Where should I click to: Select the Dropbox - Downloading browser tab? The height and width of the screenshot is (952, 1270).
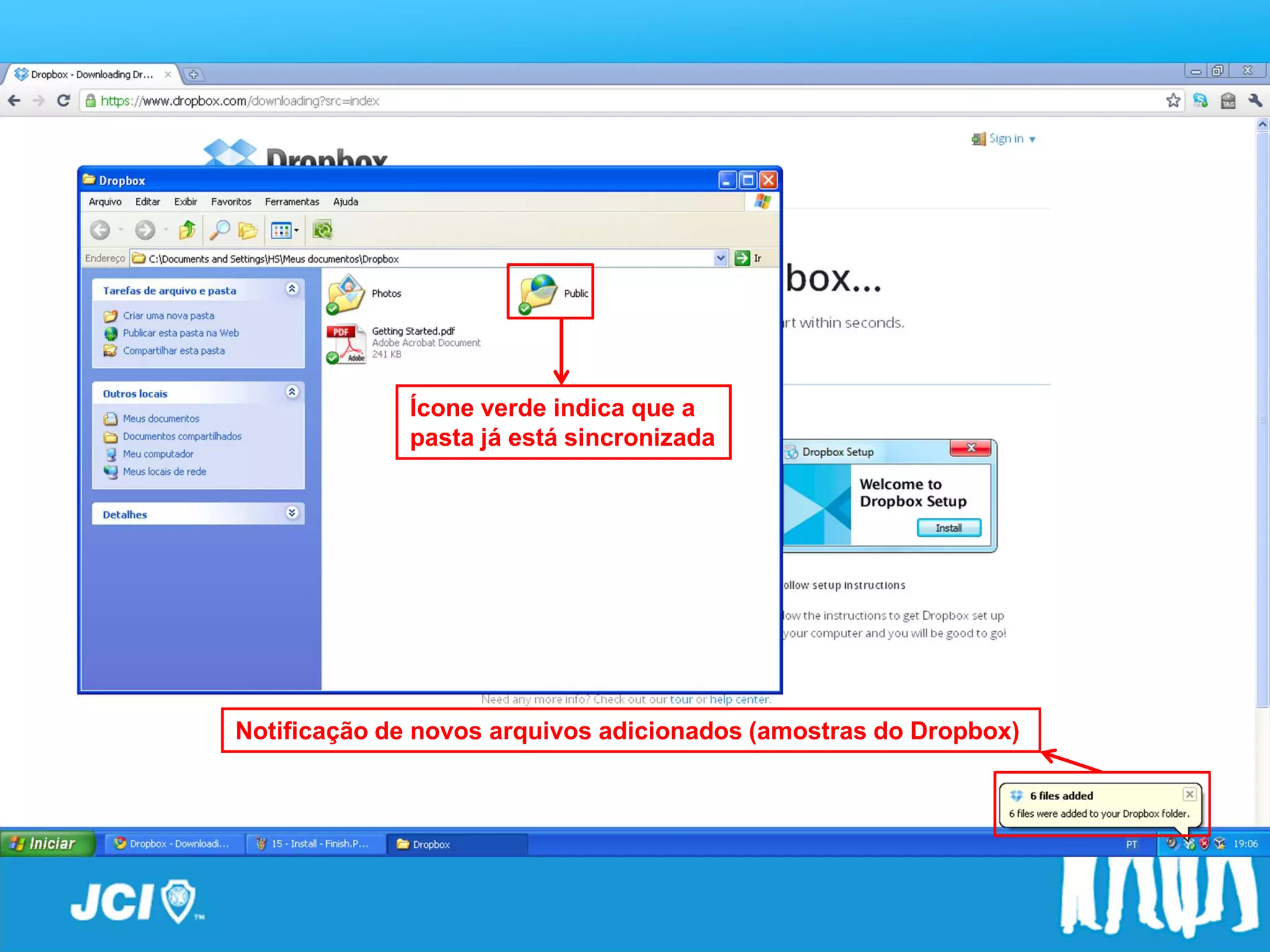[x=93, y=74]
